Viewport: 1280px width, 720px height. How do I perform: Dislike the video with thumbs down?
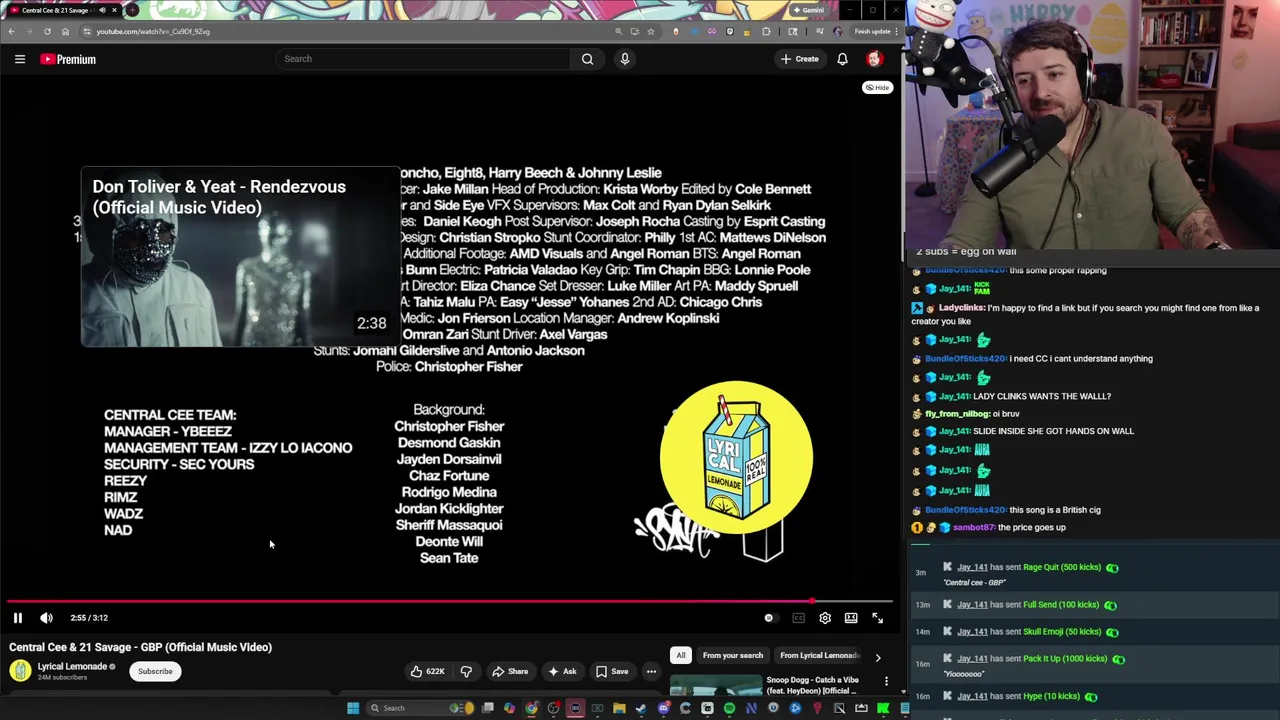point(466,671)
